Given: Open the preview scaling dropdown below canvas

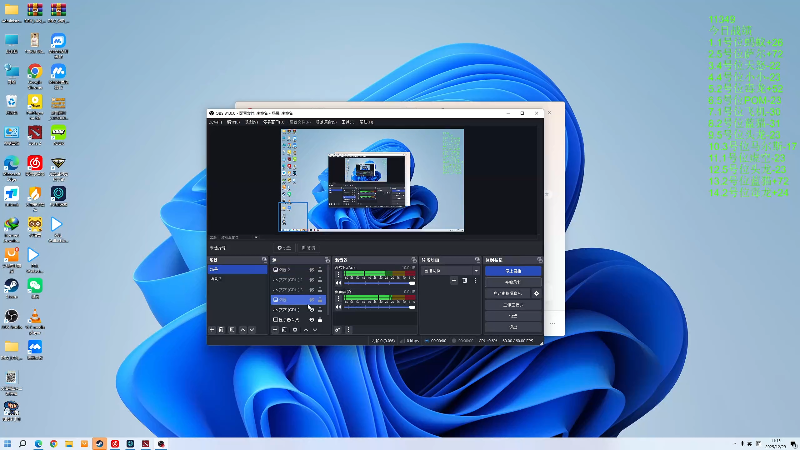Looking at the screenshot, I should click(x=239, y=237).
